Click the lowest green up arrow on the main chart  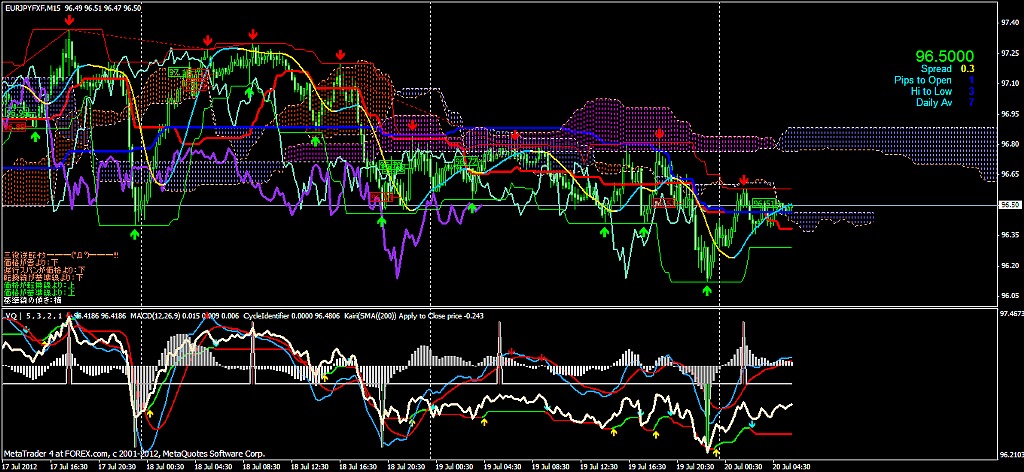(x=707, y=290)
